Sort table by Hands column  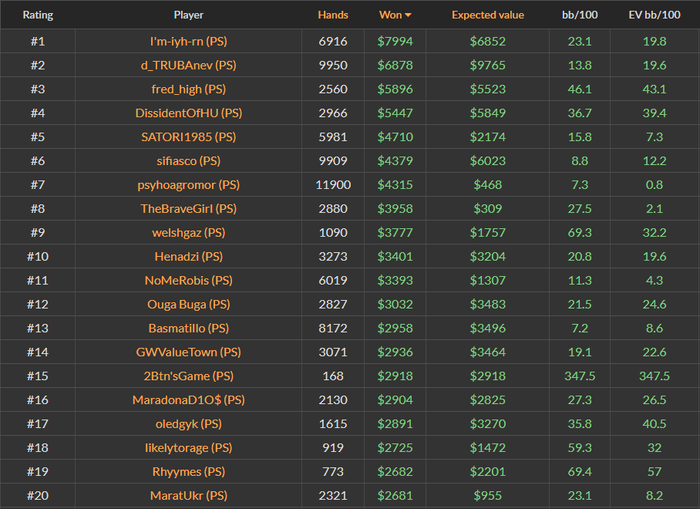[333, 15]
